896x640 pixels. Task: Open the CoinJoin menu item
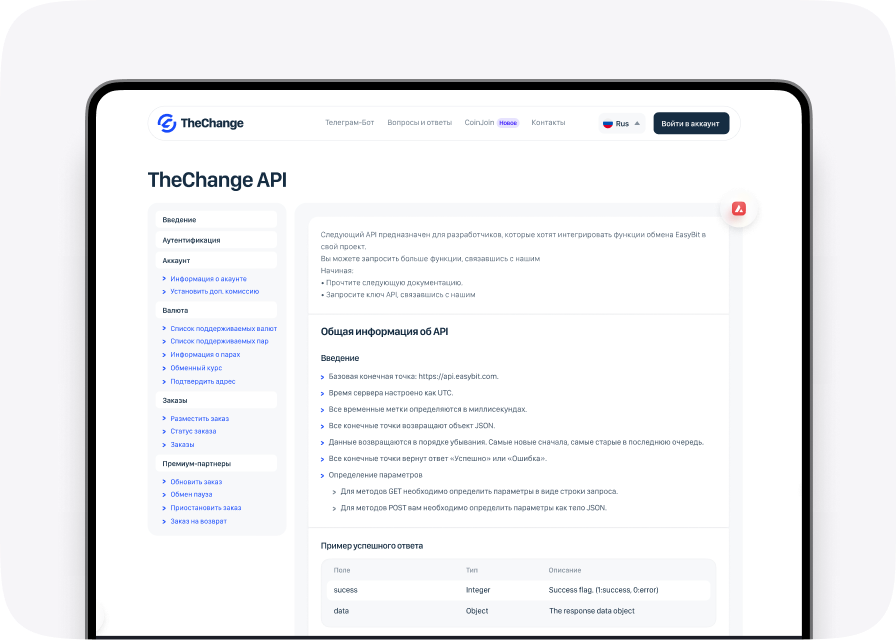point(479,123)
